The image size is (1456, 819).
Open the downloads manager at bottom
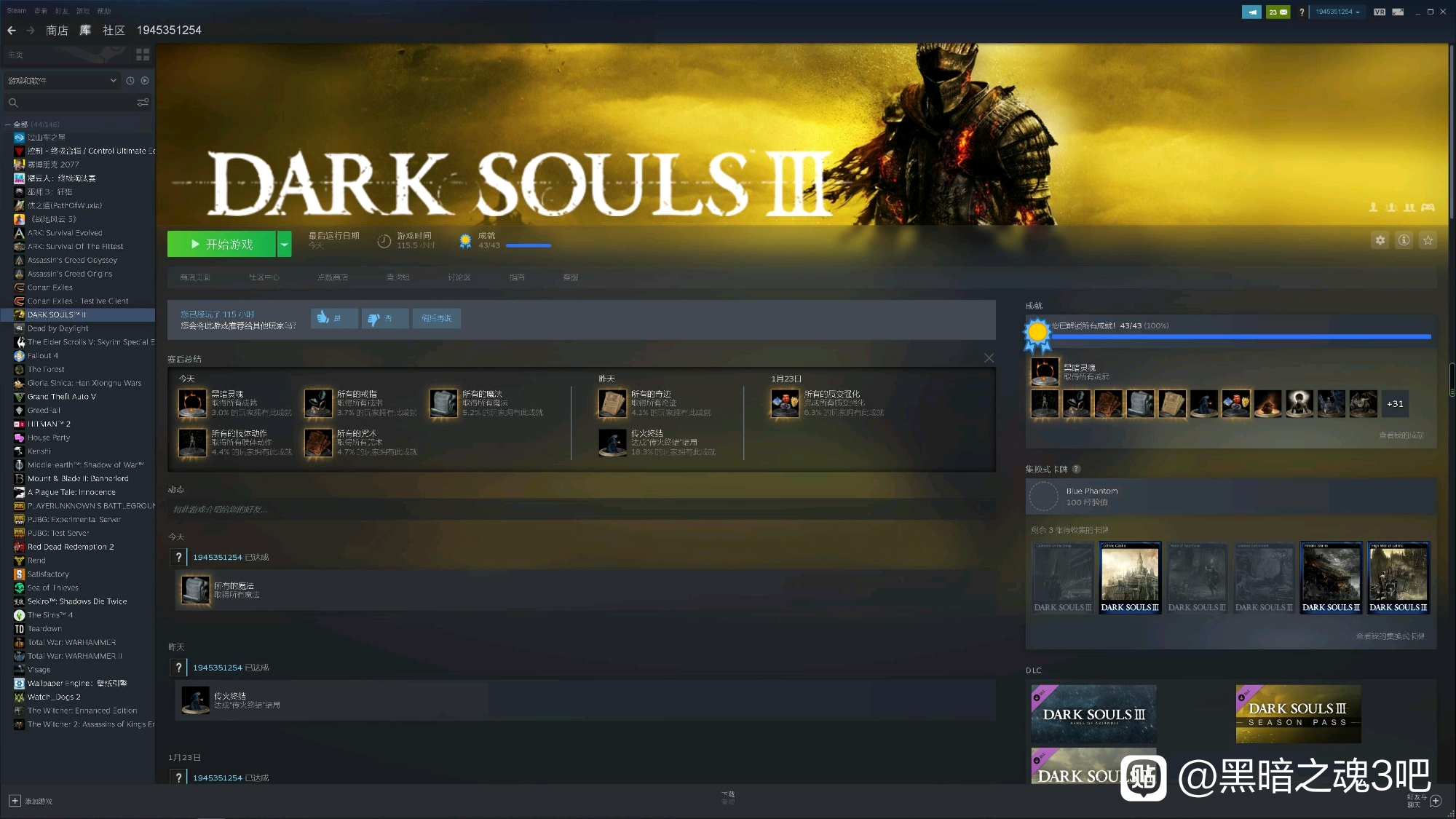tap(728, 797)
